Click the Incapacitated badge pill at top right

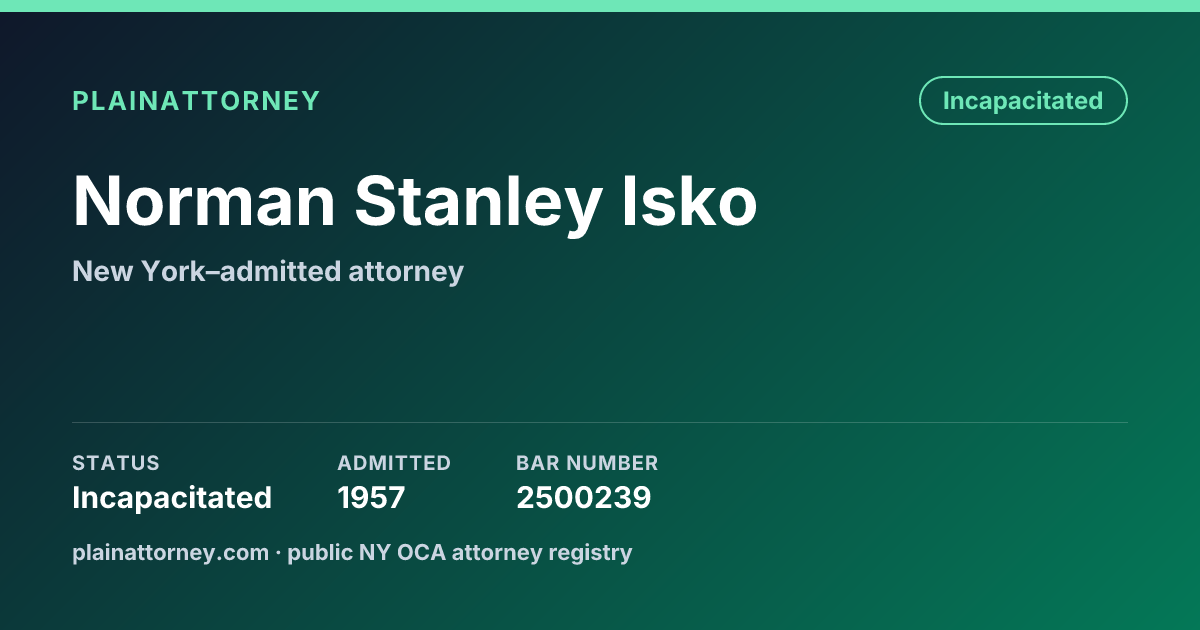pos(1023,101)
